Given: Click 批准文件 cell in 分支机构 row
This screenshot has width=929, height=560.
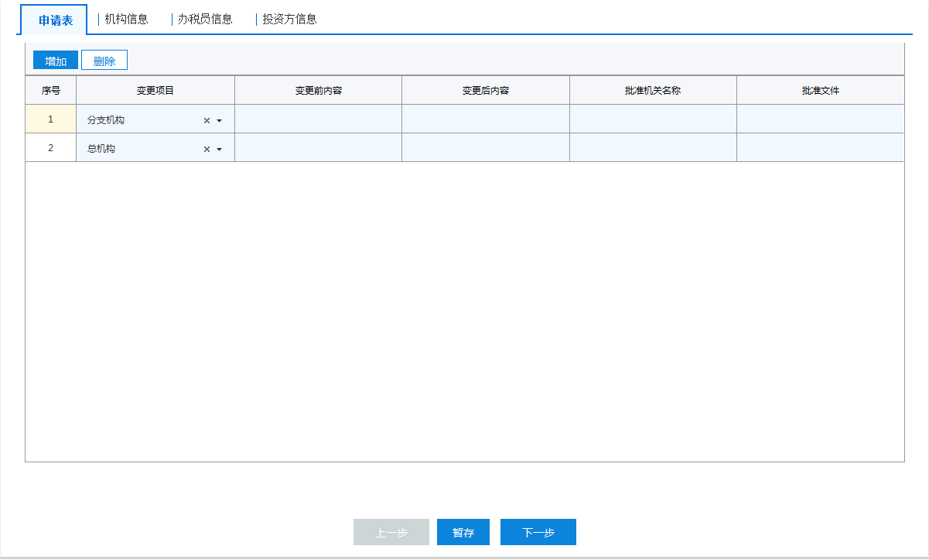Looking at the screenshot, I should tap(820, 119).
